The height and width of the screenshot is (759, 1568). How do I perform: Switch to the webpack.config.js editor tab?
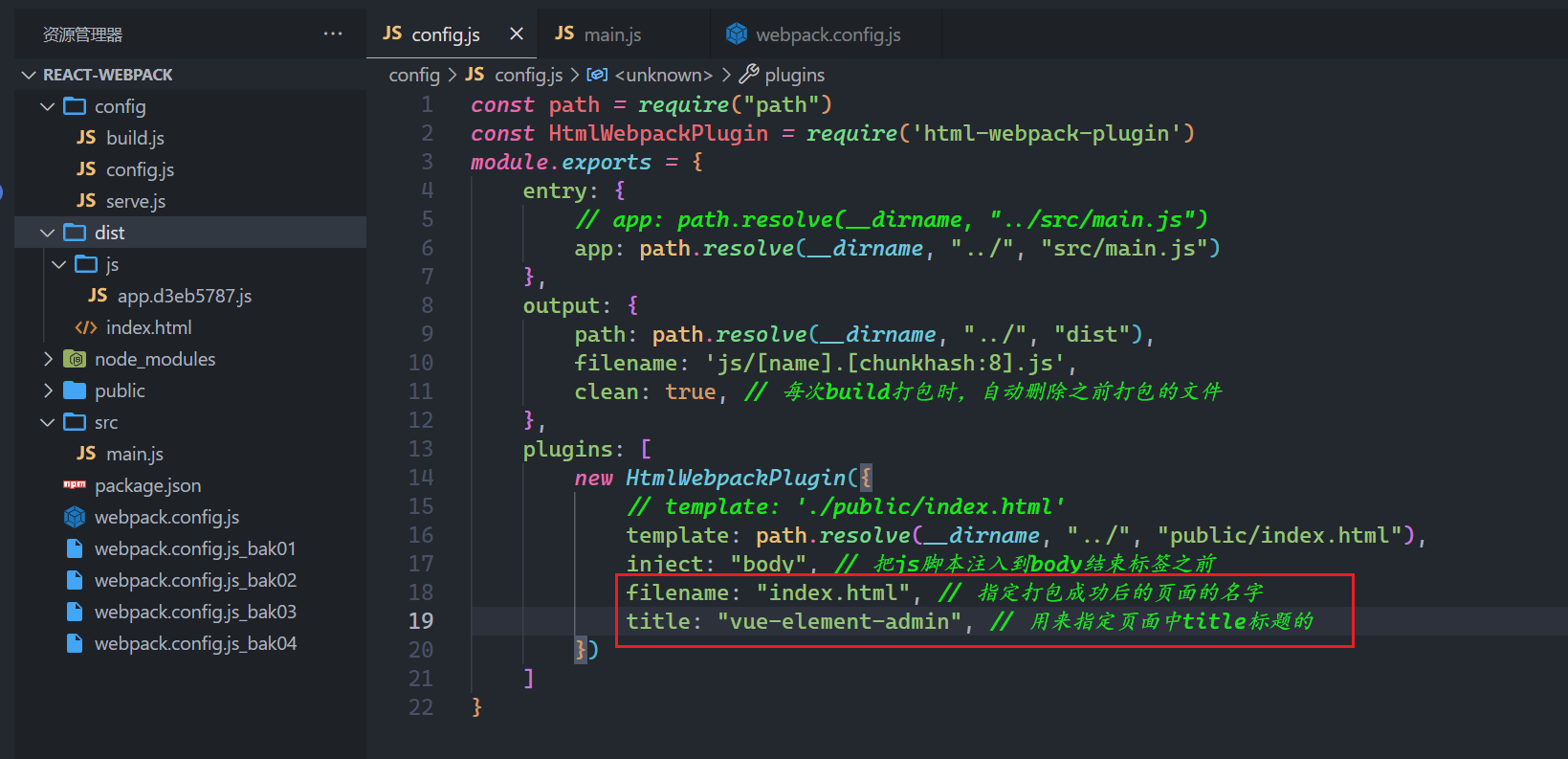(827, 33)
